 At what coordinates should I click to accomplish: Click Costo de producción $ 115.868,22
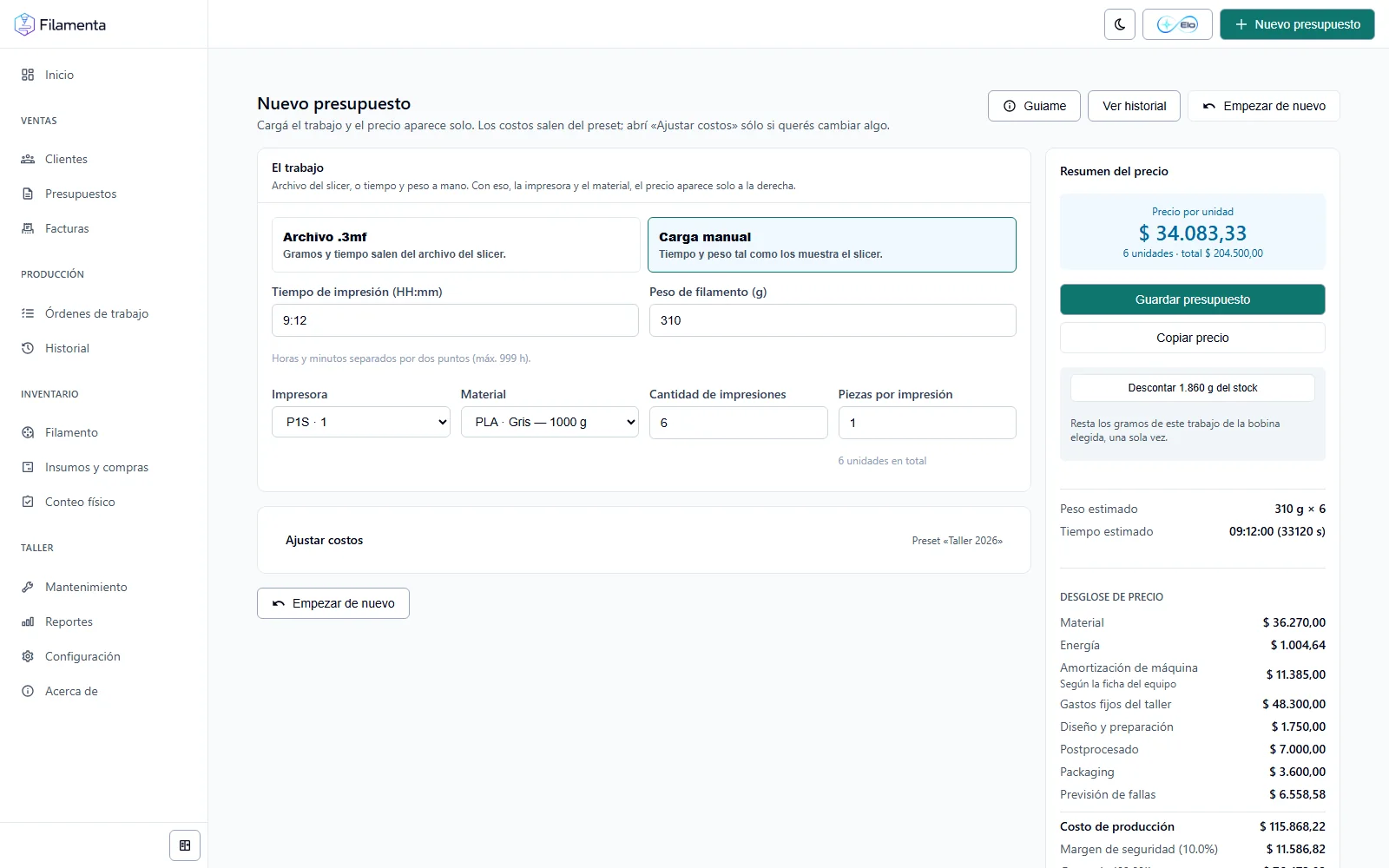pos(1193,826)
